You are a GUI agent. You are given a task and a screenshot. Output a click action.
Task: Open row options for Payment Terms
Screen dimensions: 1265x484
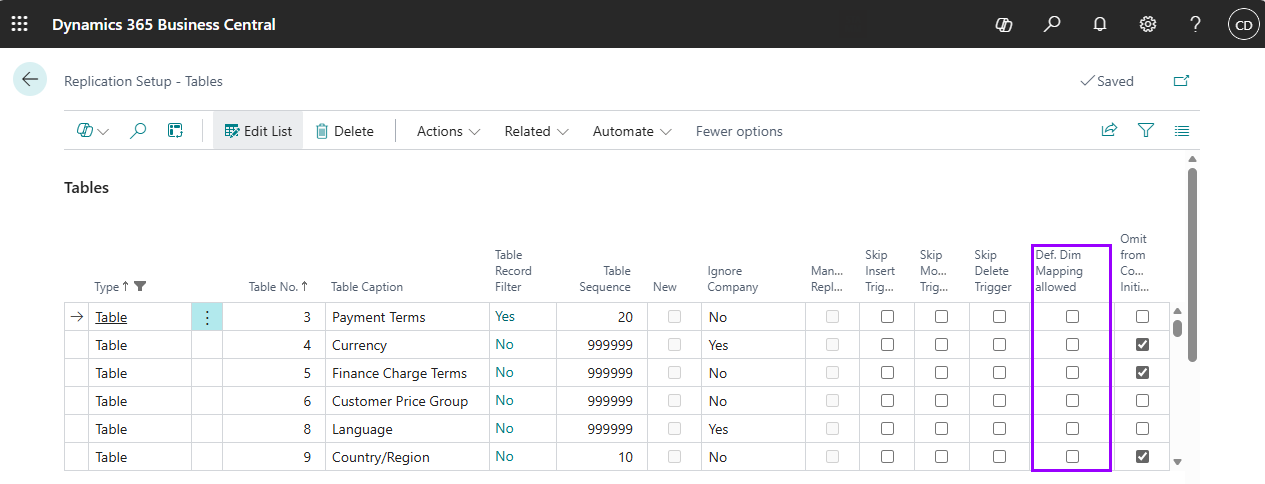207,317
